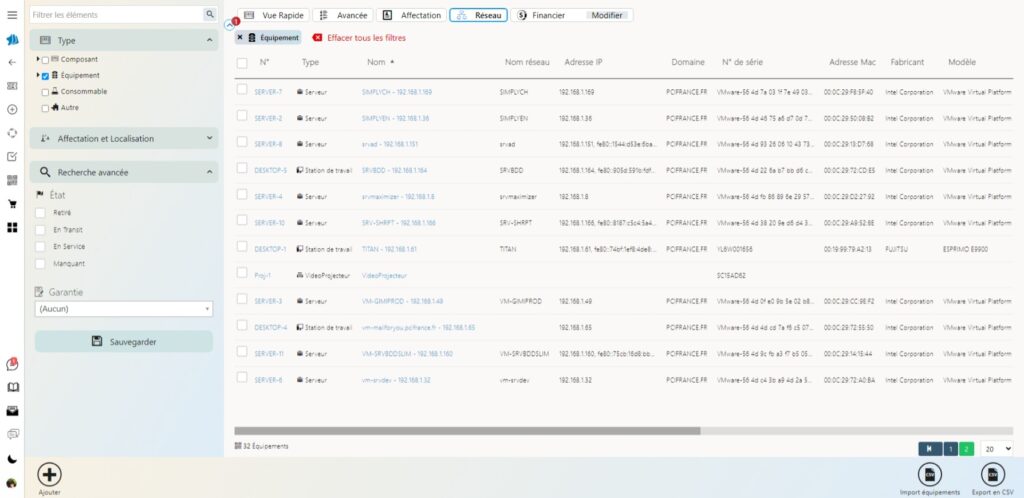Click the shopping cart icon in sidebar

12,204
